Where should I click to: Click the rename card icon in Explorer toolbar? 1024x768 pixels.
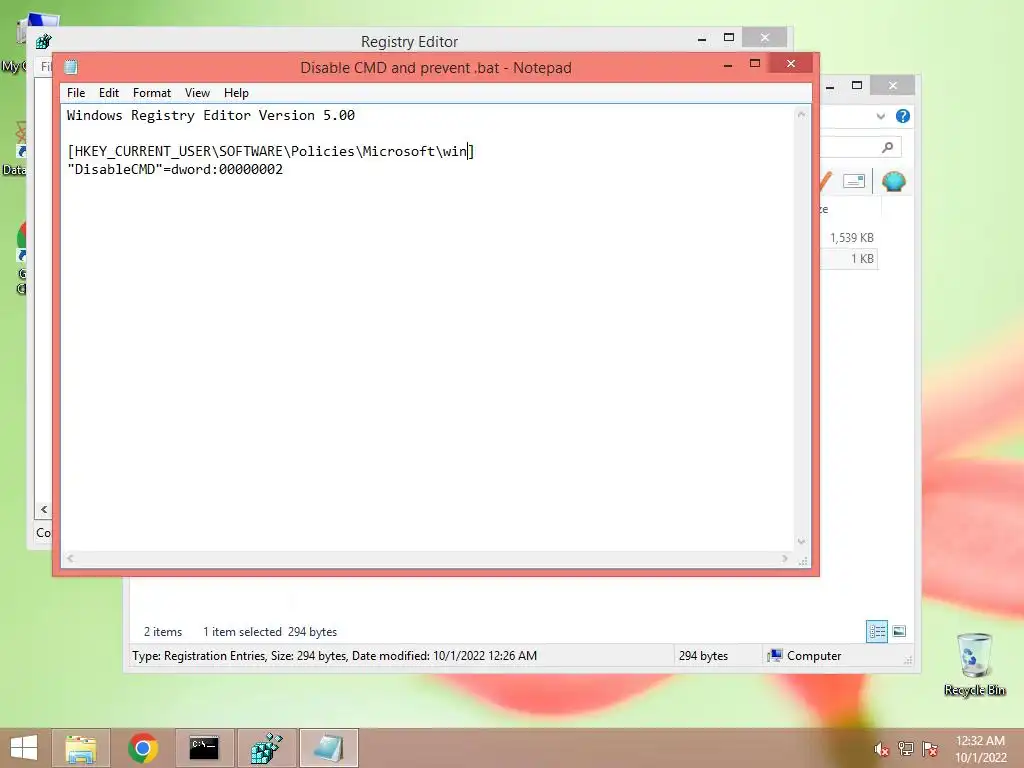point(854,181)
